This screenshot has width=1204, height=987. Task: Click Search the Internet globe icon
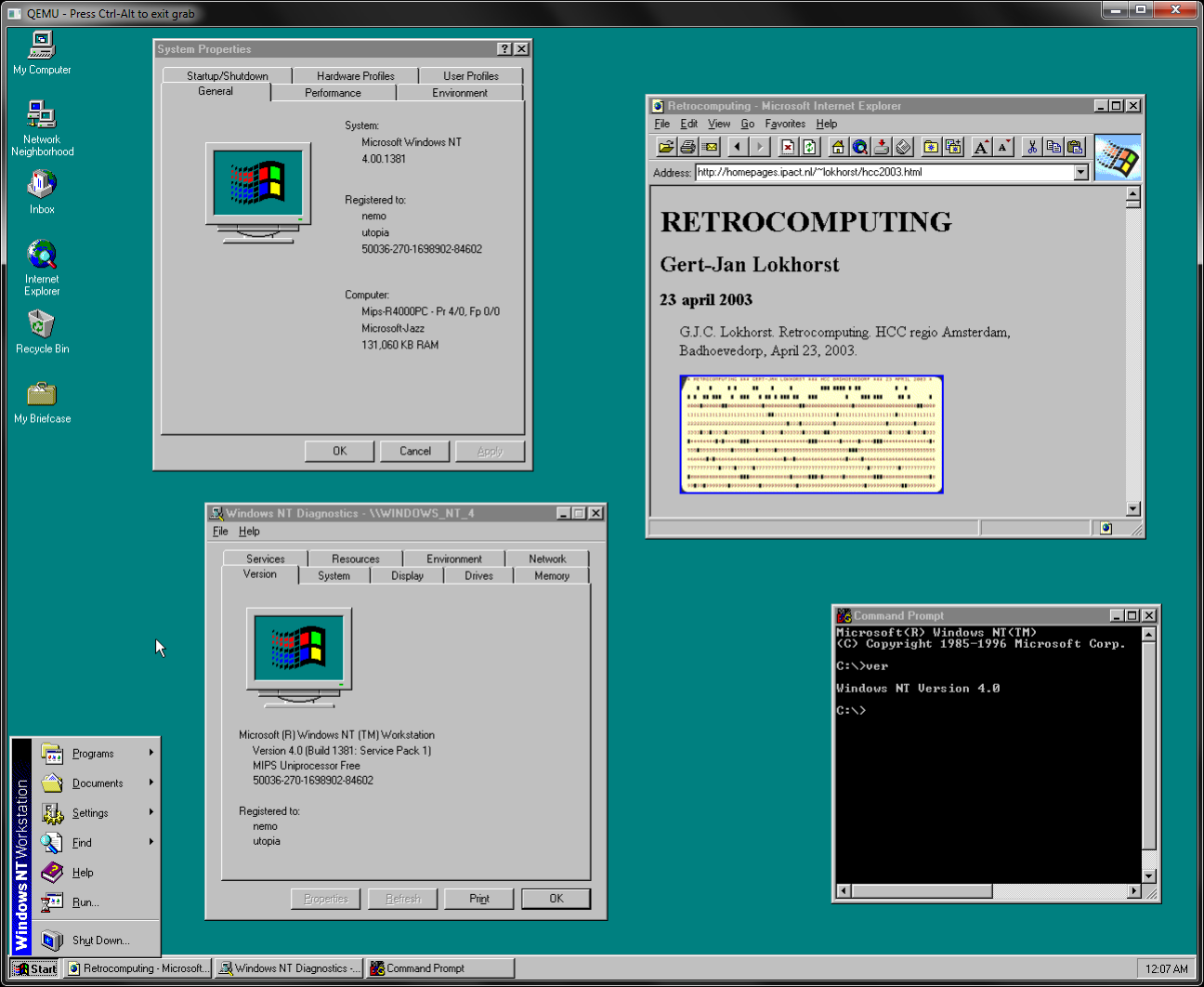(859, 146)
